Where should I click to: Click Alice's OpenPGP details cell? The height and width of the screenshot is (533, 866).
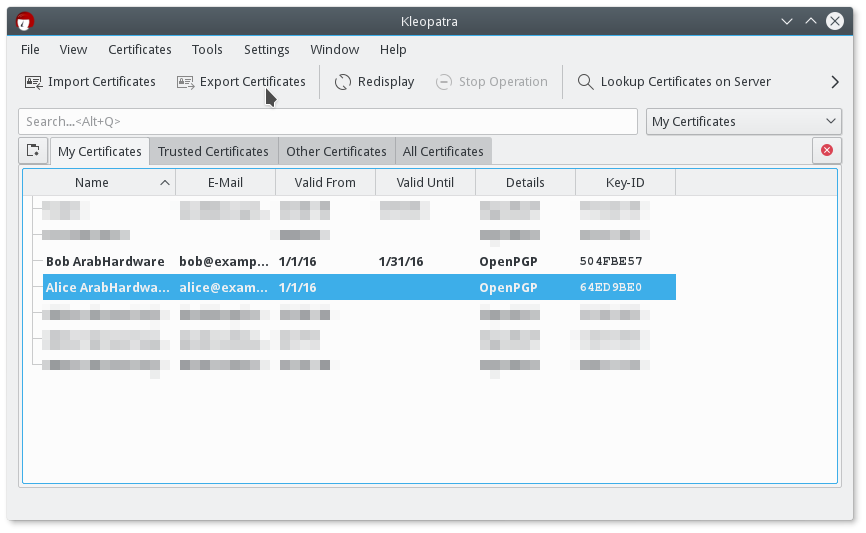[508, 288]
